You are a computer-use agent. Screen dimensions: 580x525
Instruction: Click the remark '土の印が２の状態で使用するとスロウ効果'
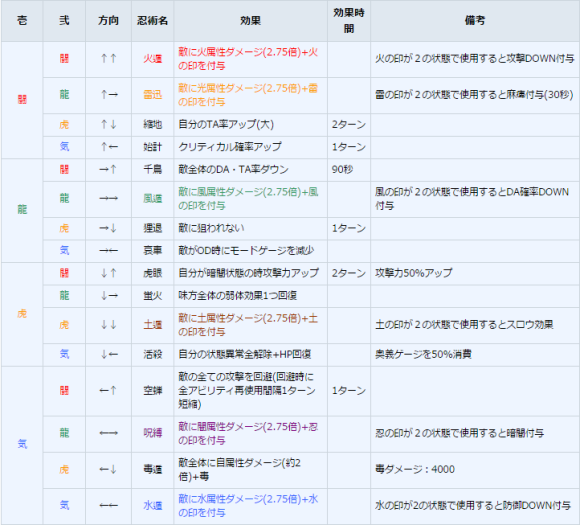[x=464, y=325]
